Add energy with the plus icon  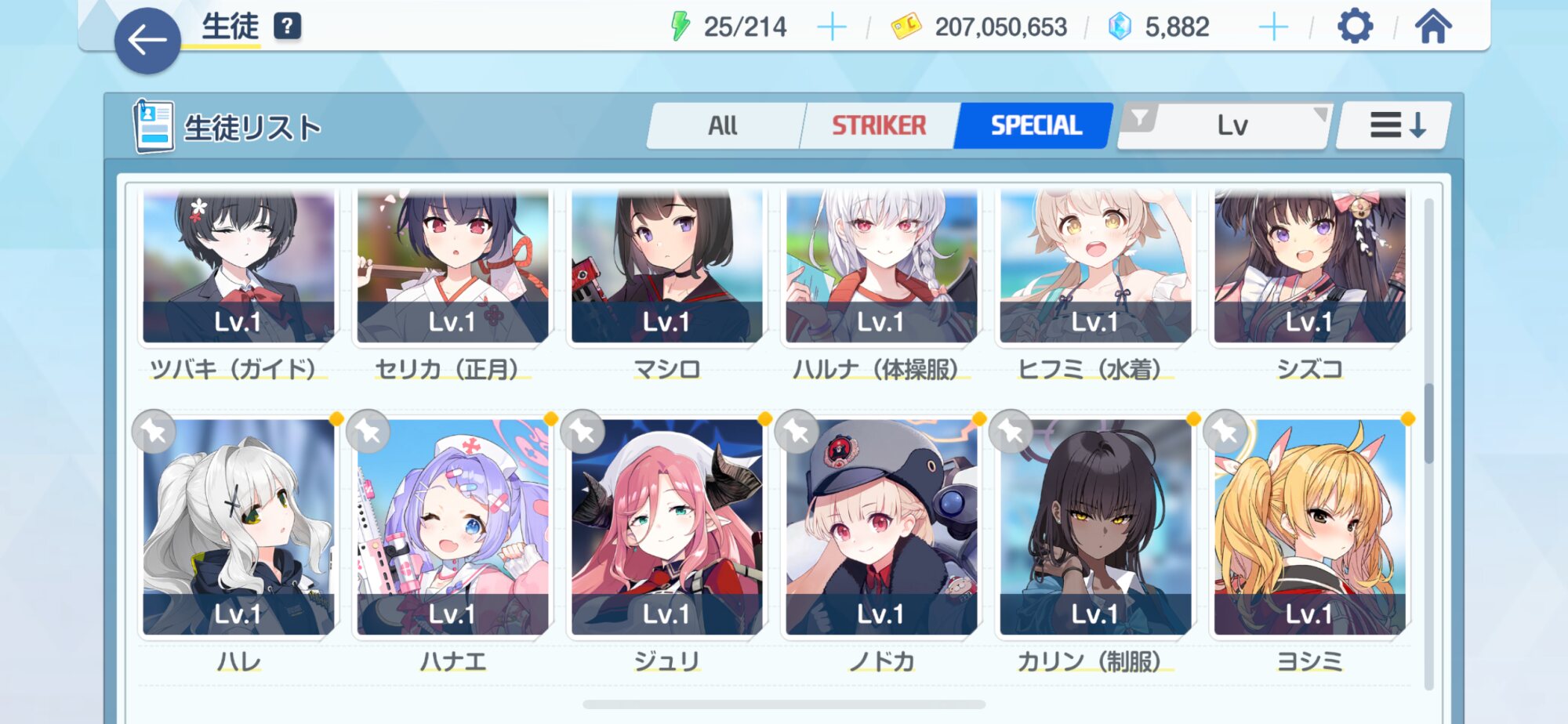pyautogui.click(x=832, y=27)
